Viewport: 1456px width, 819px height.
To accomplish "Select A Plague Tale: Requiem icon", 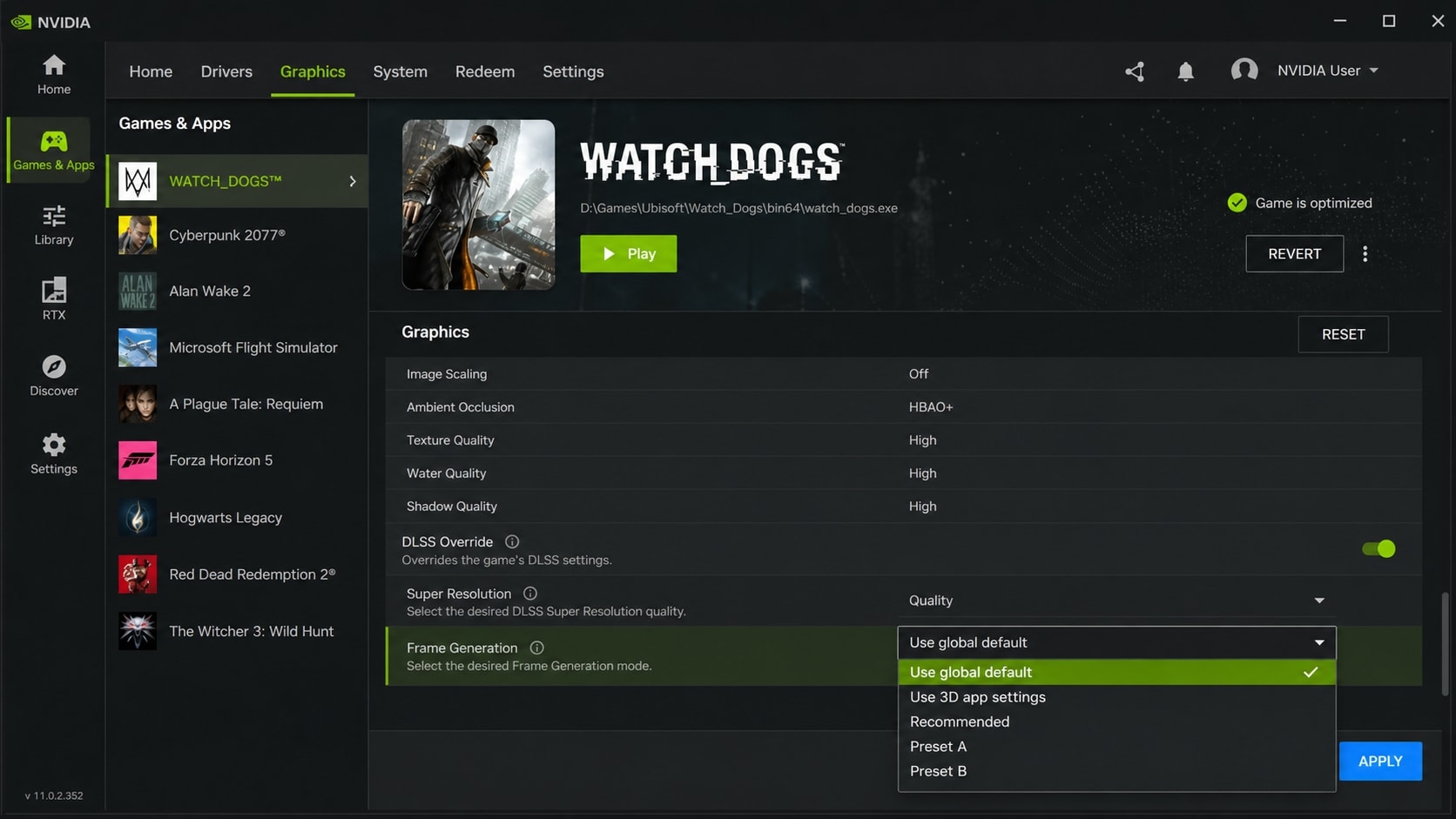I will (138, 404).
